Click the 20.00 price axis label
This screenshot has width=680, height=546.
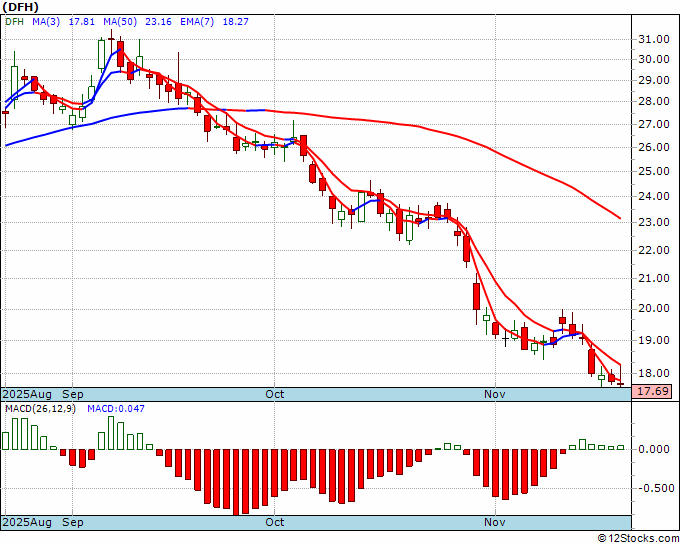coord(654,309)
